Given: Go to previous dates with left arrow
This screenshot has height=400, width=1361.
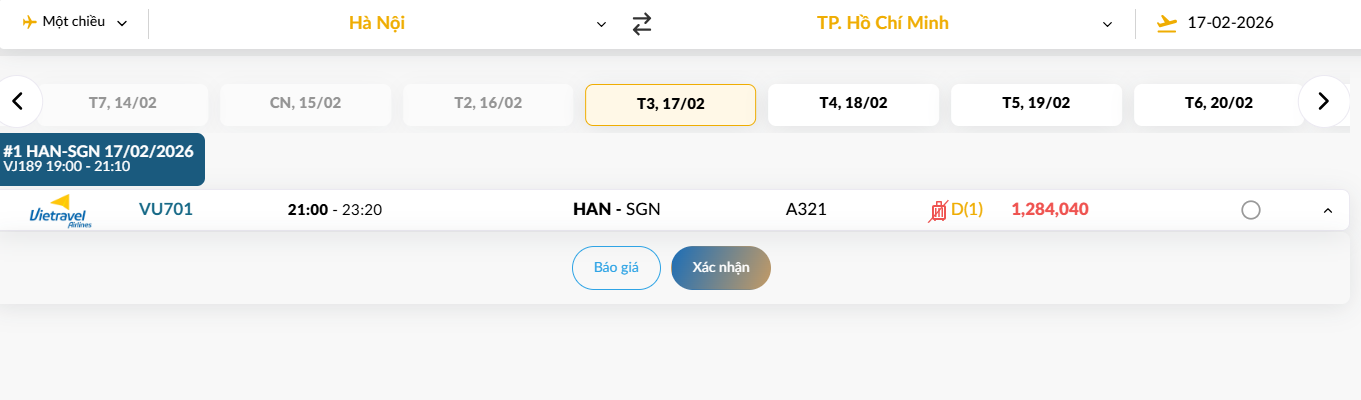Looking at the screenshot, I should click(17, 101).
